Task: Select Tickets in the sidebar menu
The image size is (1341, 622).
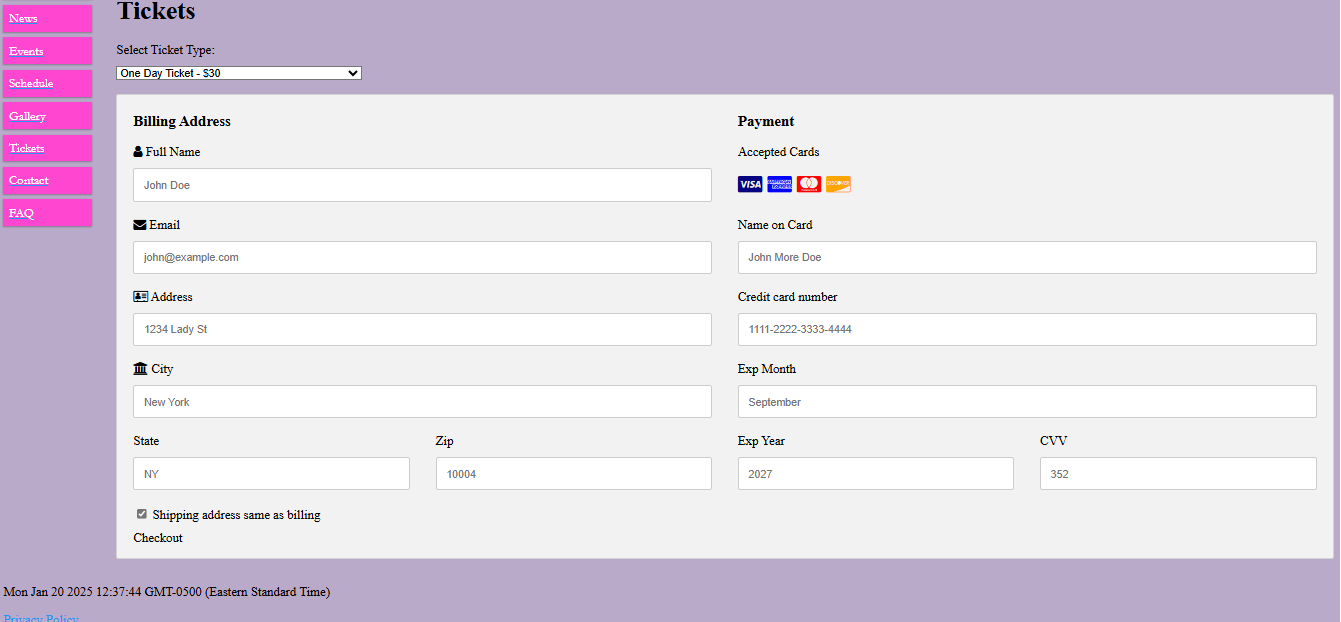Action: [47, 148]
